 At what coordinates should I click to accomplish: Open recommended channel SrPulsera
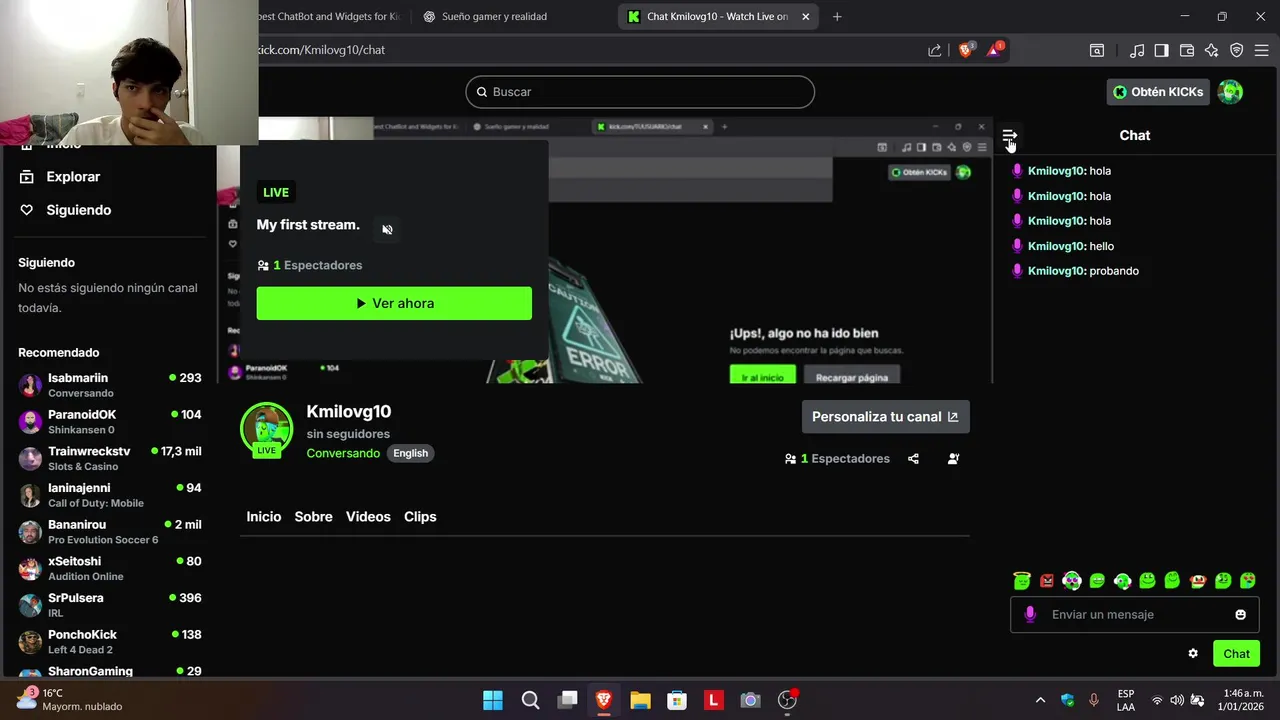click(110, 605)
